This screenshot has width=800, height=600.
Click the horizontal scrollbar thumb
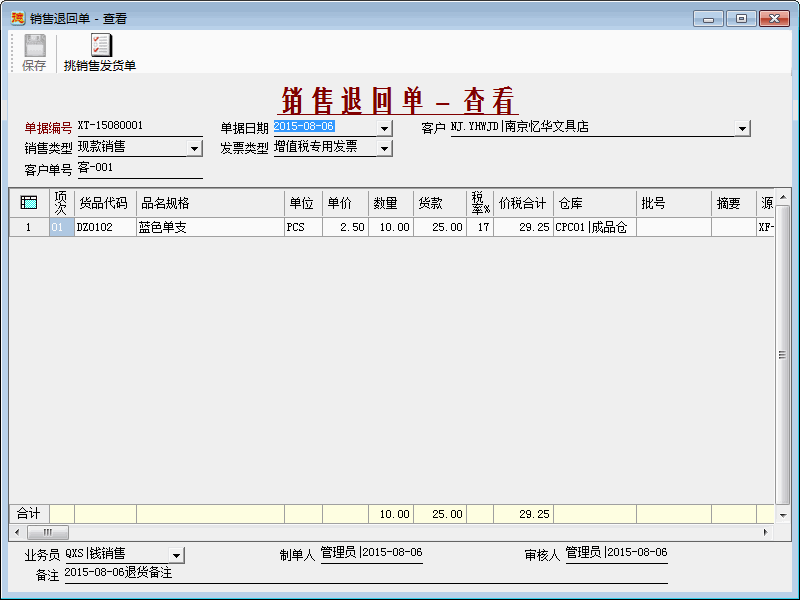coord(47,532)
